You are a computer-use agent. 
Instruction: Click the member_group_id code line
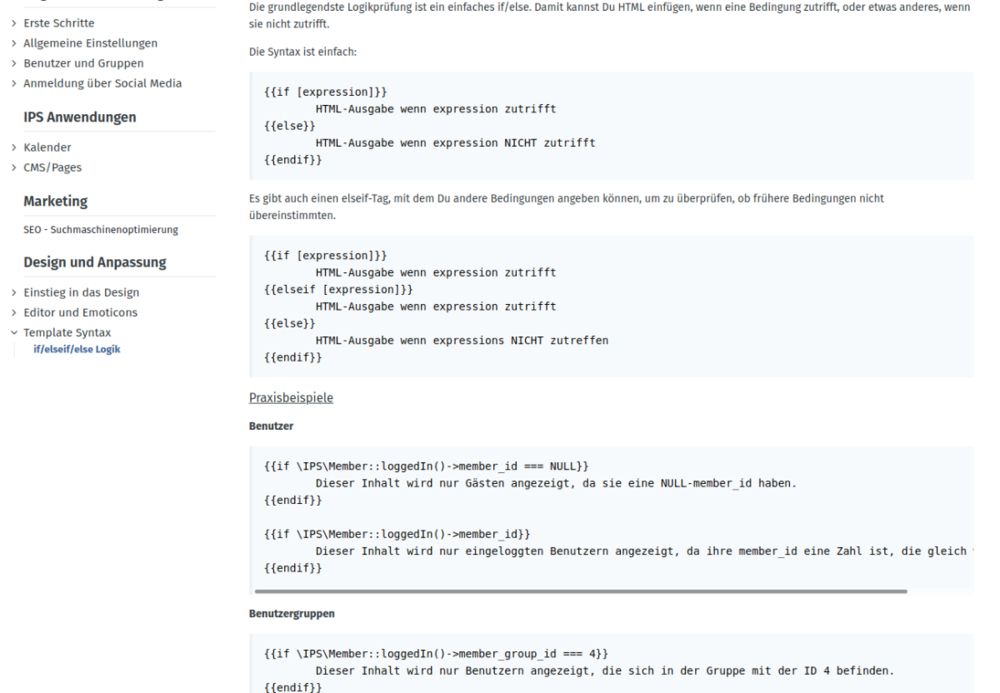[x=430, y=653]
